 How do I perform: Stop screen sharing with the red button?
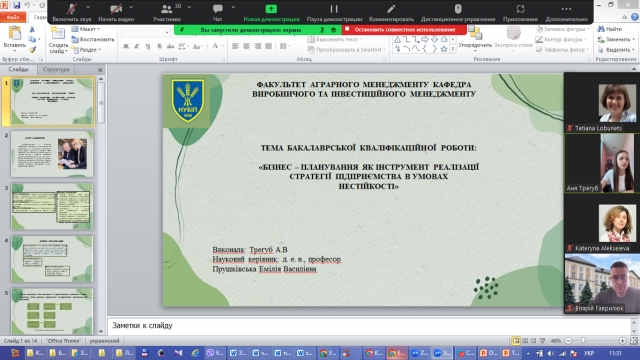coord(404,30)
